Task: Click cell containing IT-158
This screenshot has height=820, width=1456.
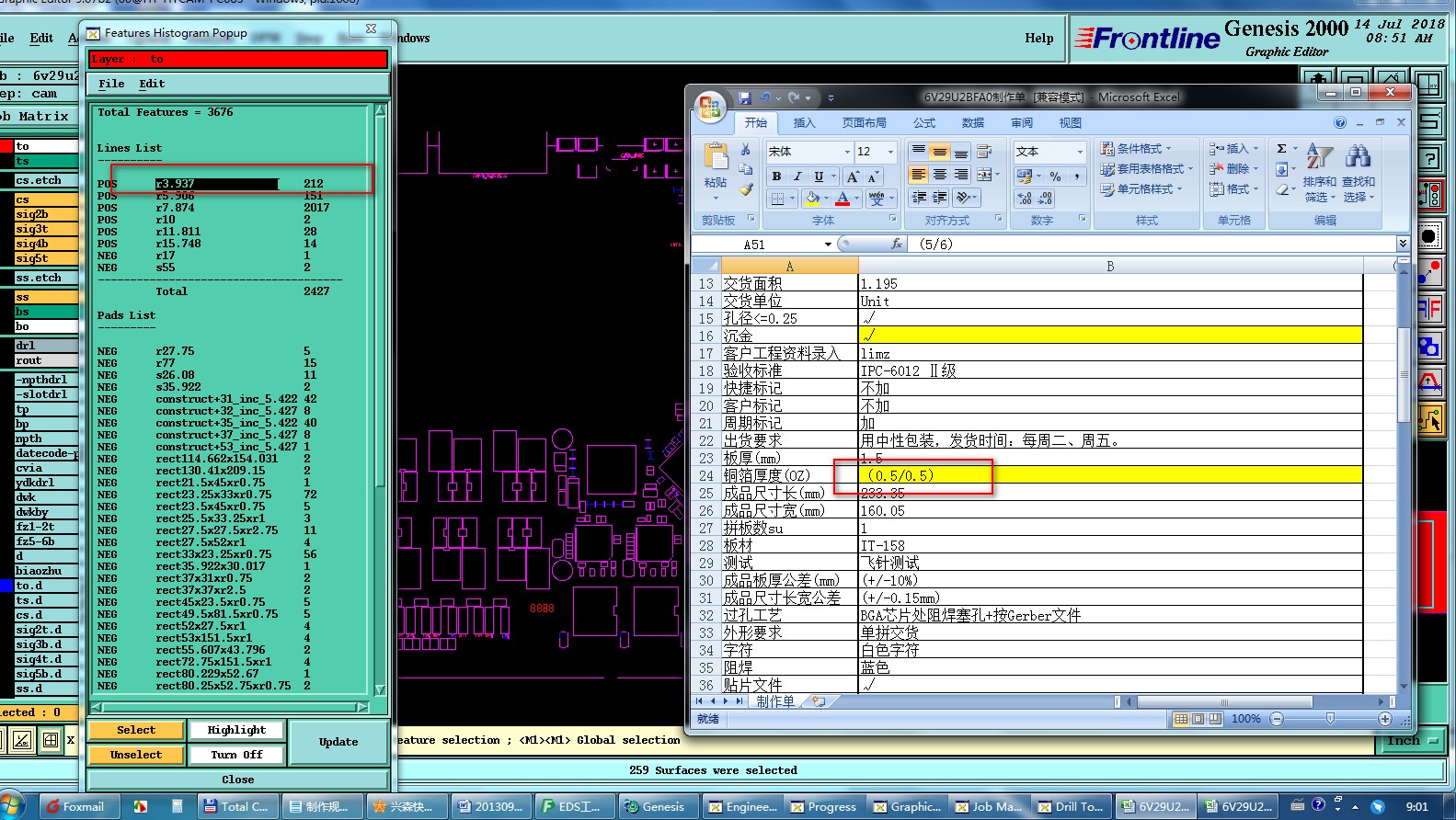Action: 1110,545
